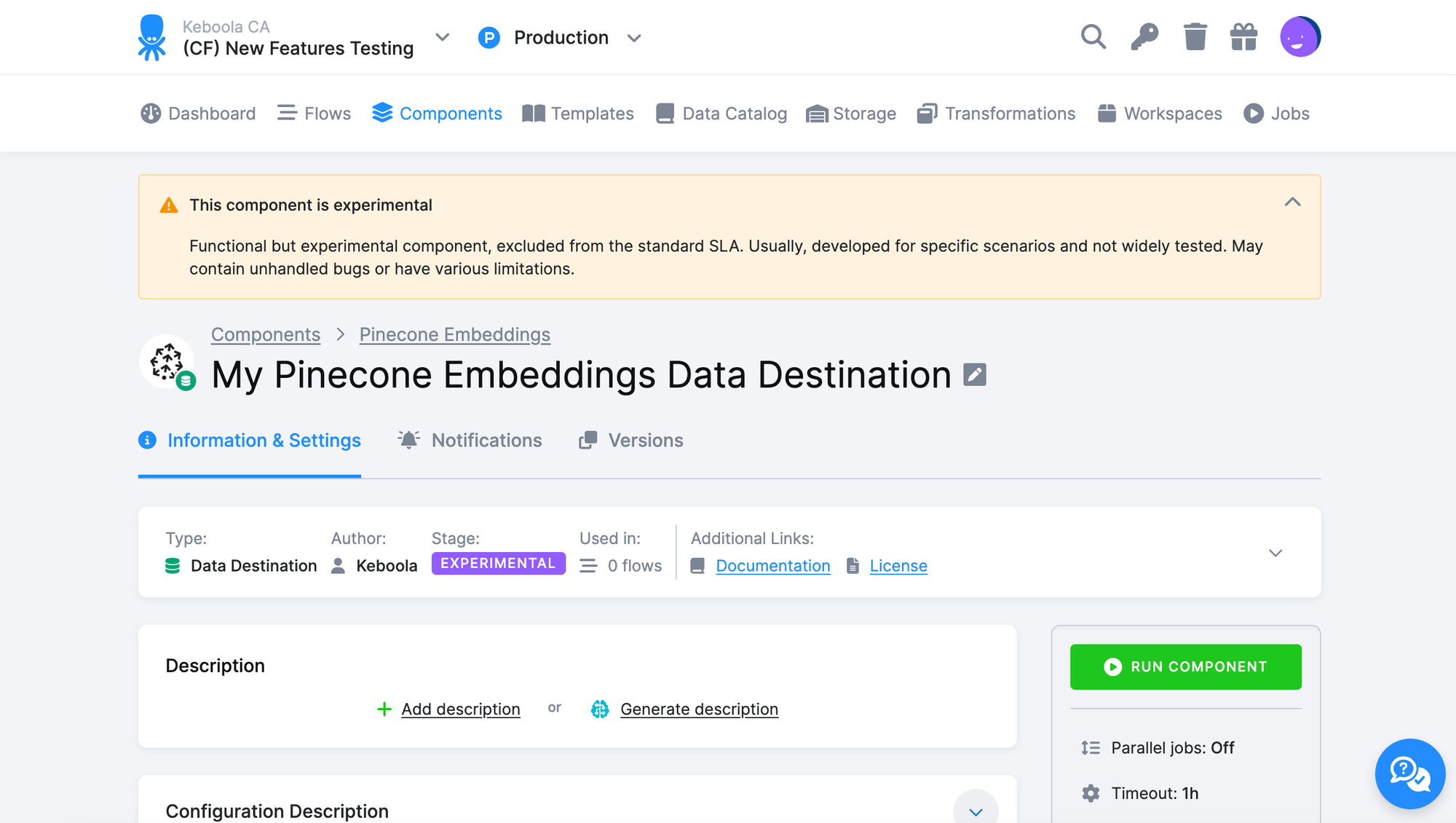
Task: Open the trash bin icon
Action: 1195,36
